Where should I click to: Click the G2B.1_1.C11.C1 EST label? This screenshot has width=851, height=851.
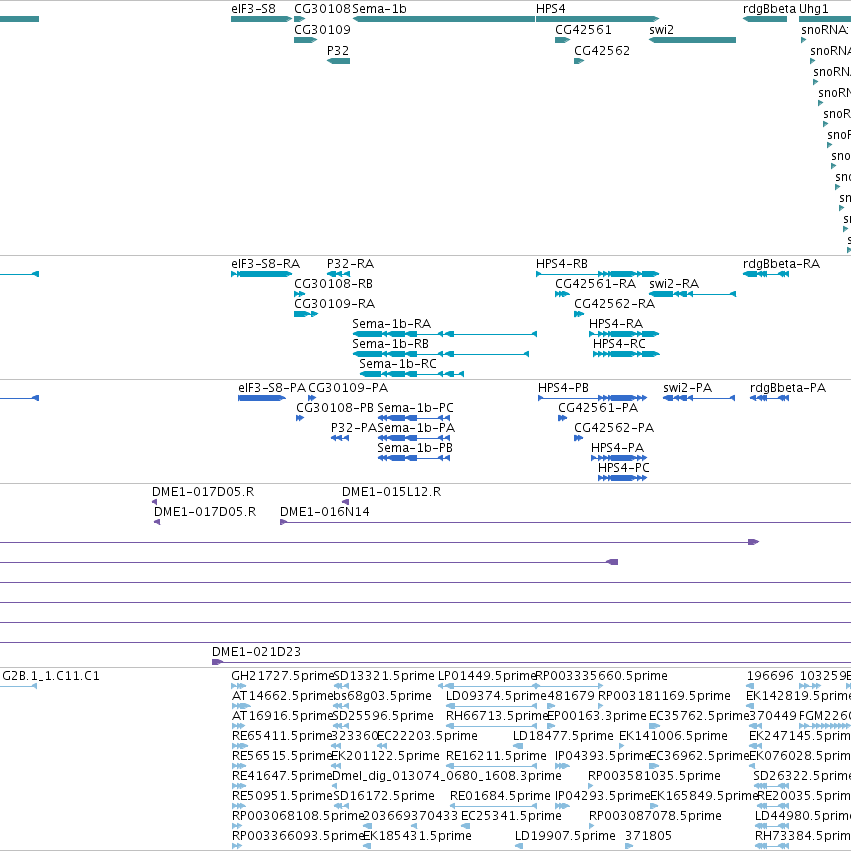(x=51, y=676)
